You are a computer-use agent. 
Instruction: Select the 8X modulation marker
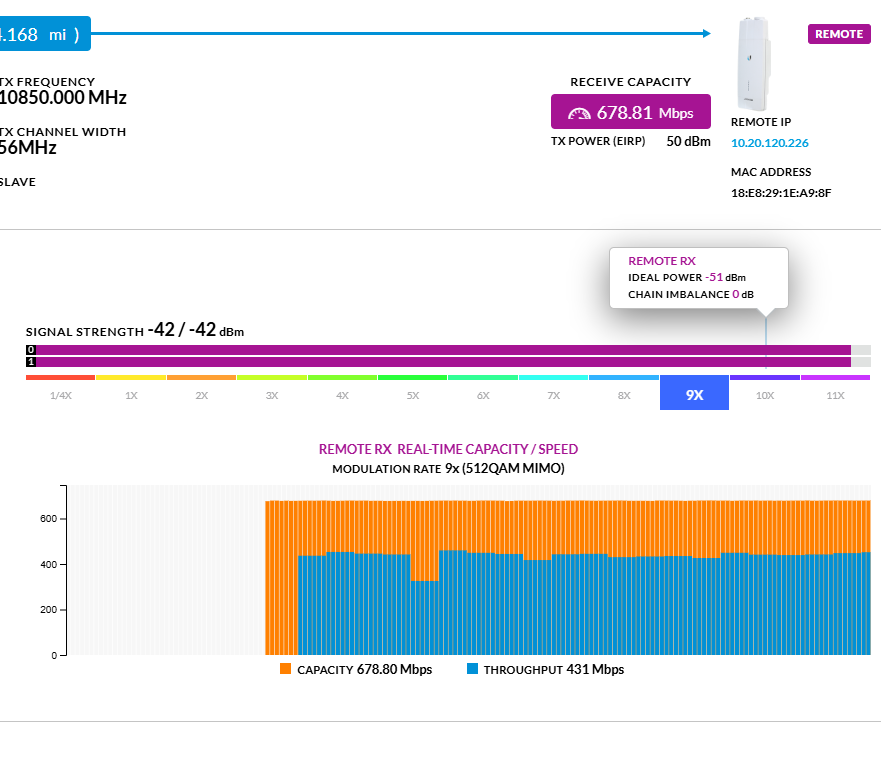pos(623,396)
